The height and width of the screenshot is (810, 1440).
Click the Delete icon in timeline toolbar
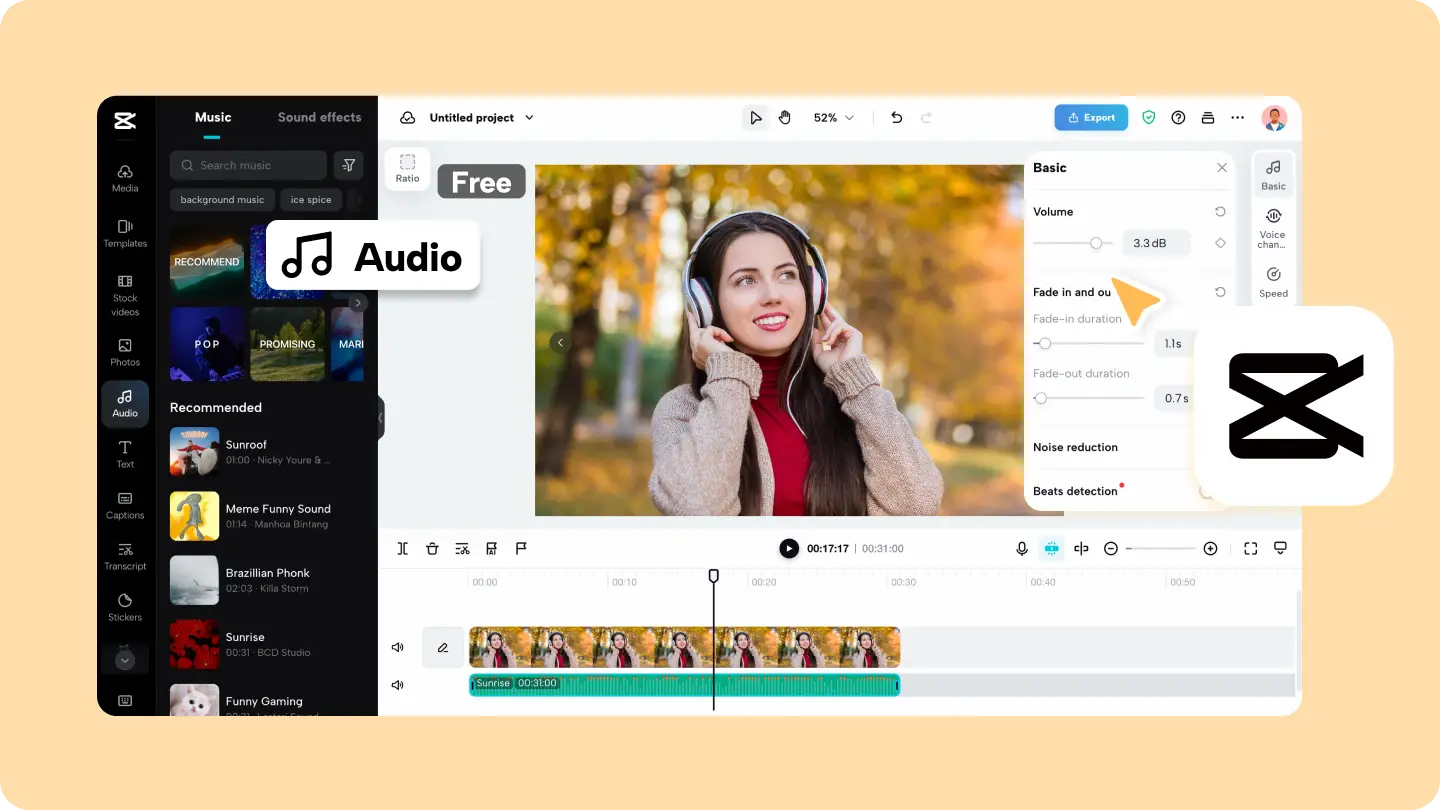(x=432, y=548)
